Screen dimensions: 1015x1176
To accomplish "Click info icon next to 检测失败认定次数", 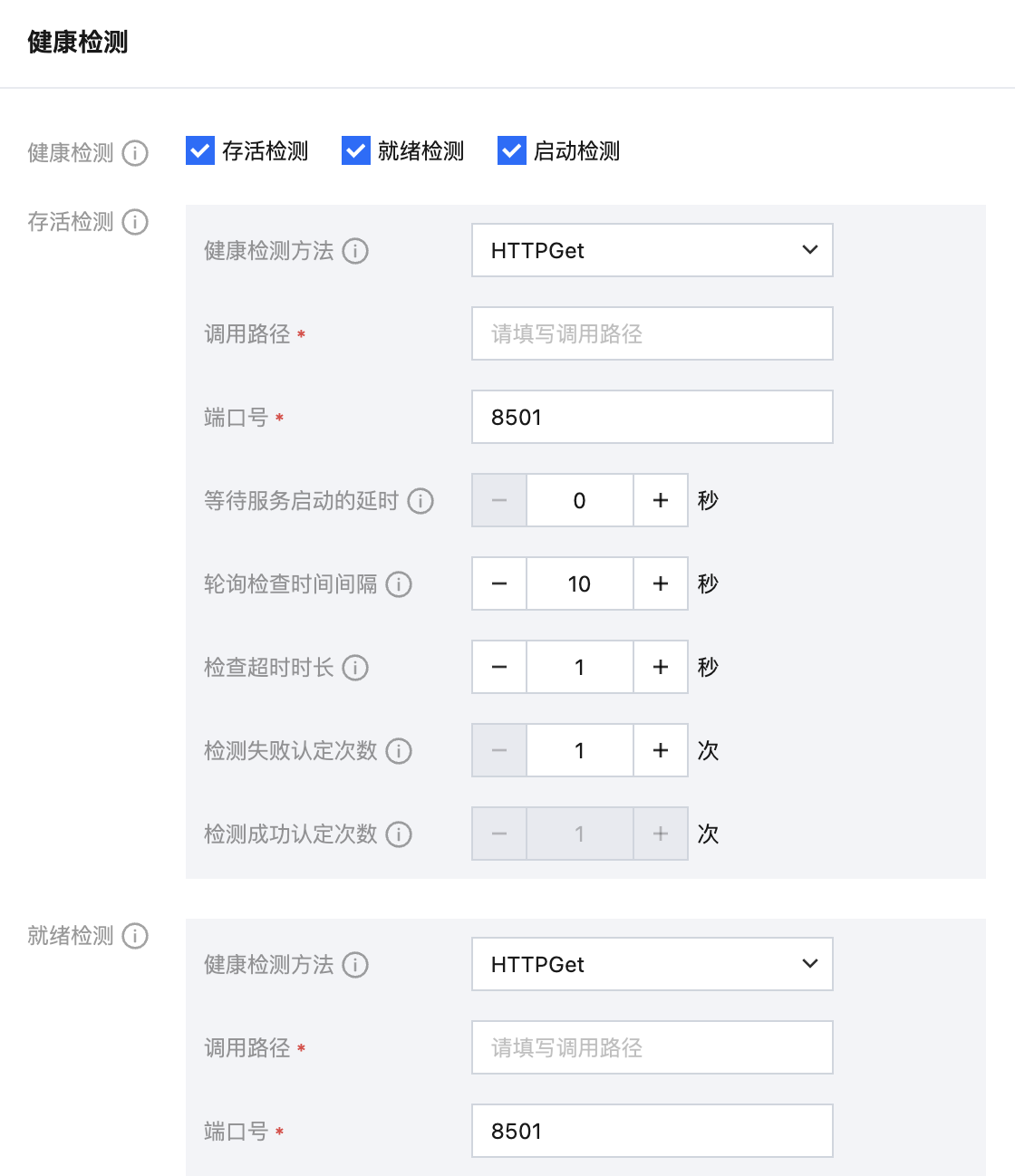I will click(399, 751).
